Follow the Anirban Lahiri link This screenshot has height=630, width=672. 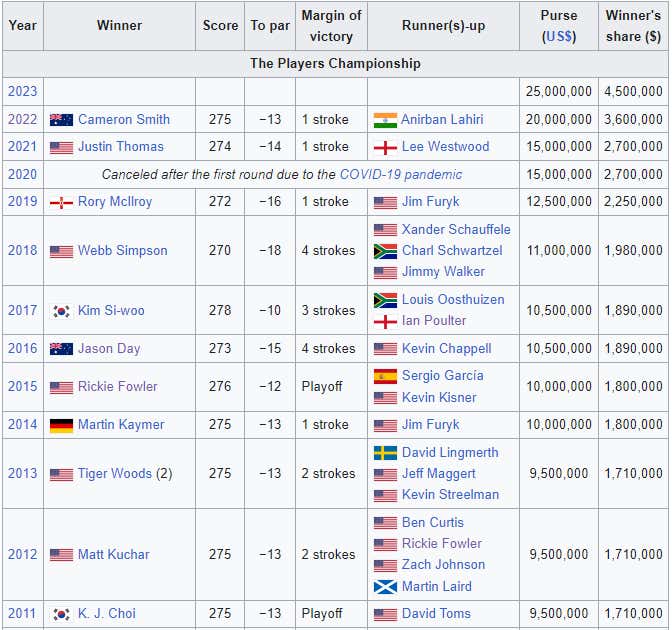(442, 120)
